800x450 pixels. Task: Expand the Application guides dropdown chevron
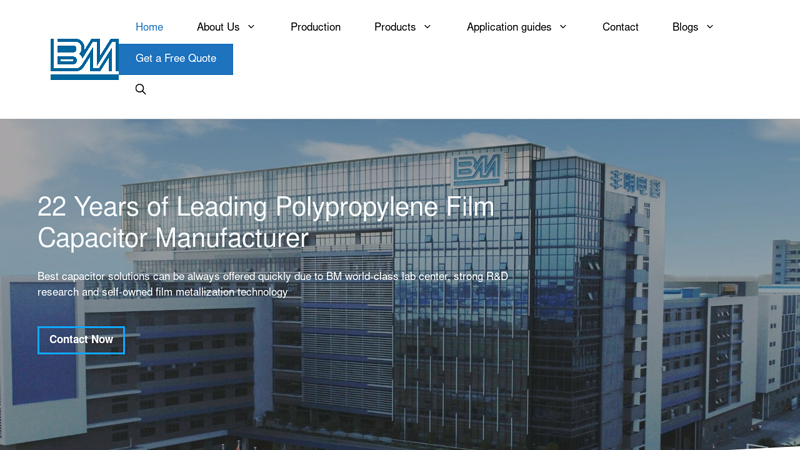[563, 27]
